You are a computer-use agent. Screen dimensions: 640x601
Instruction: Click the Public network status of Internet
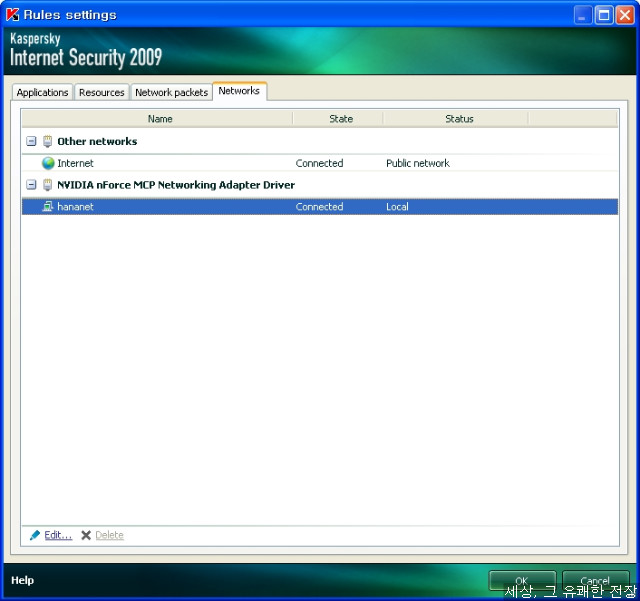point(418,163)
